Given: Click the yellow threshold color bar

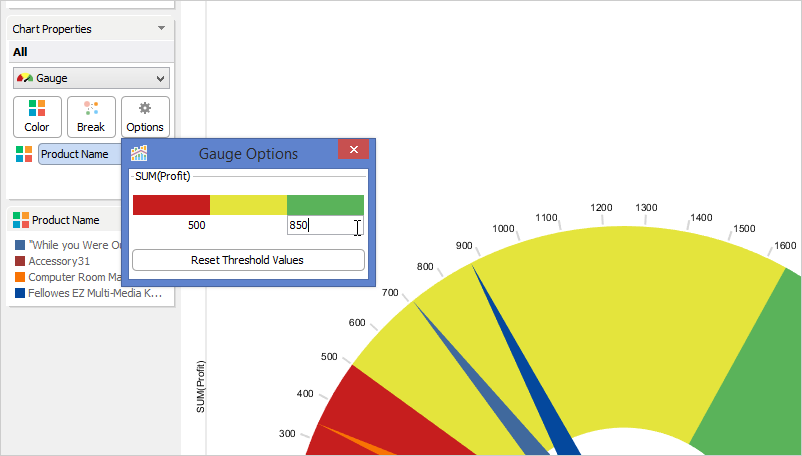Looking at the screenshot, I should tap(249, 204).
